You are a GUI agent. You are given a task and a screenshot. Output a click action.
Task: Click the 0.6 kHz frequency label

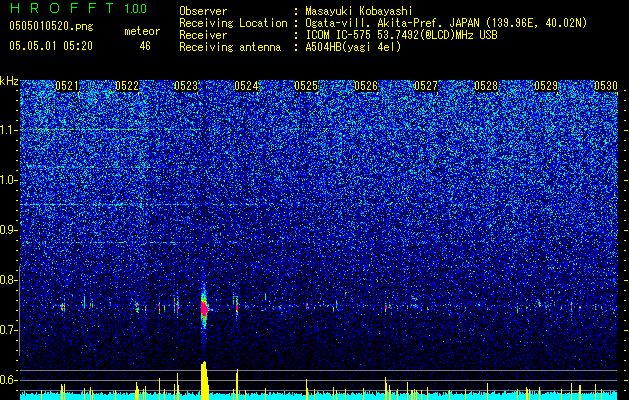pos(8,380)
